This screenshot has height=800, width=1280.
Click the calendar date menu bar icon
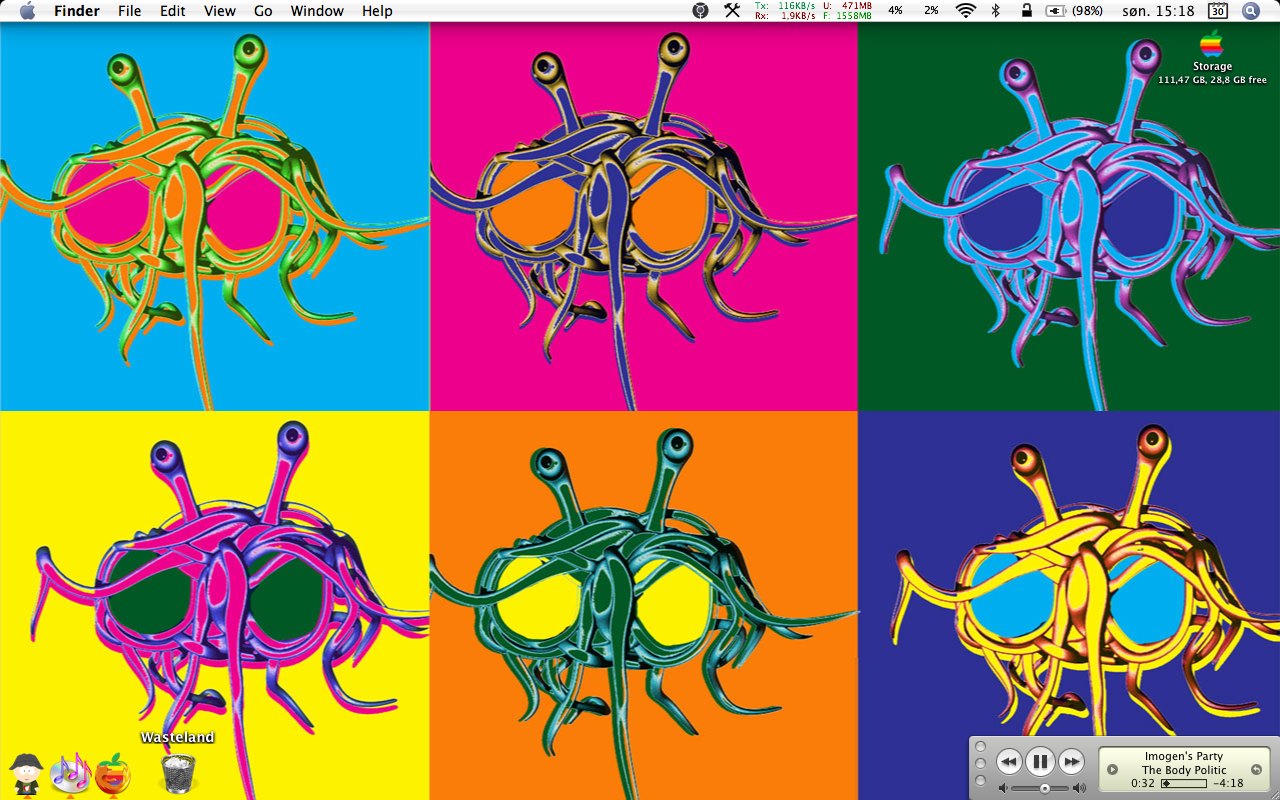click(1218, 11)
